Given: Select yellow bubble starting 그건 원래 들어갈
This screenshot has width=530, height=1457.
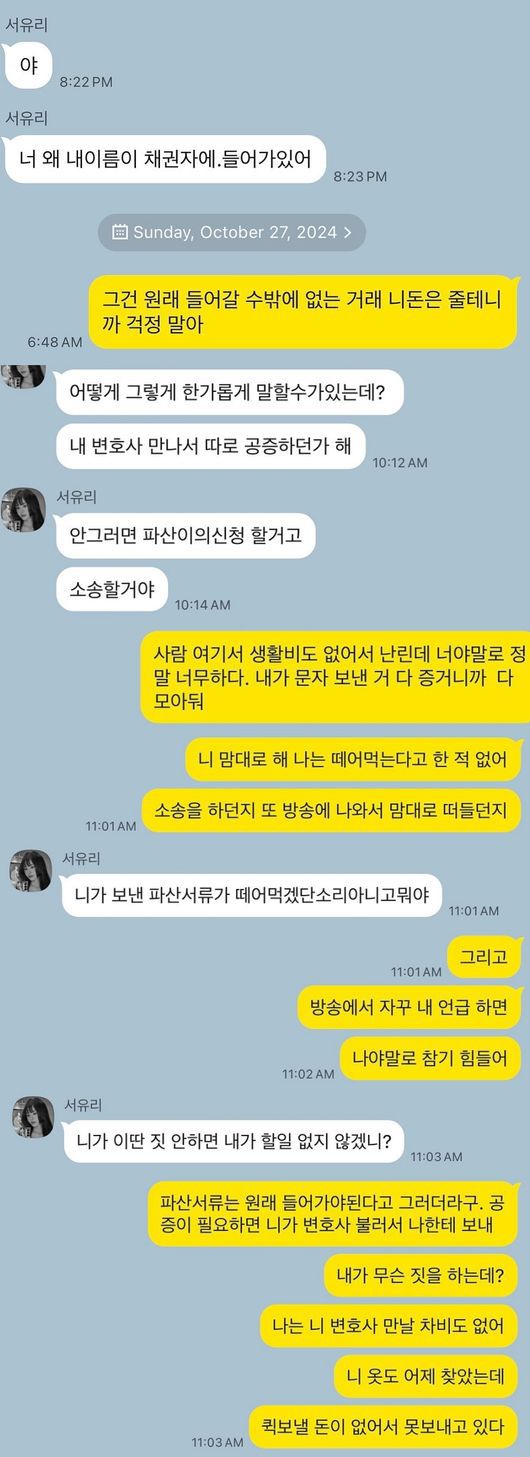Looking at the screenshot, I should coord(303,312).
